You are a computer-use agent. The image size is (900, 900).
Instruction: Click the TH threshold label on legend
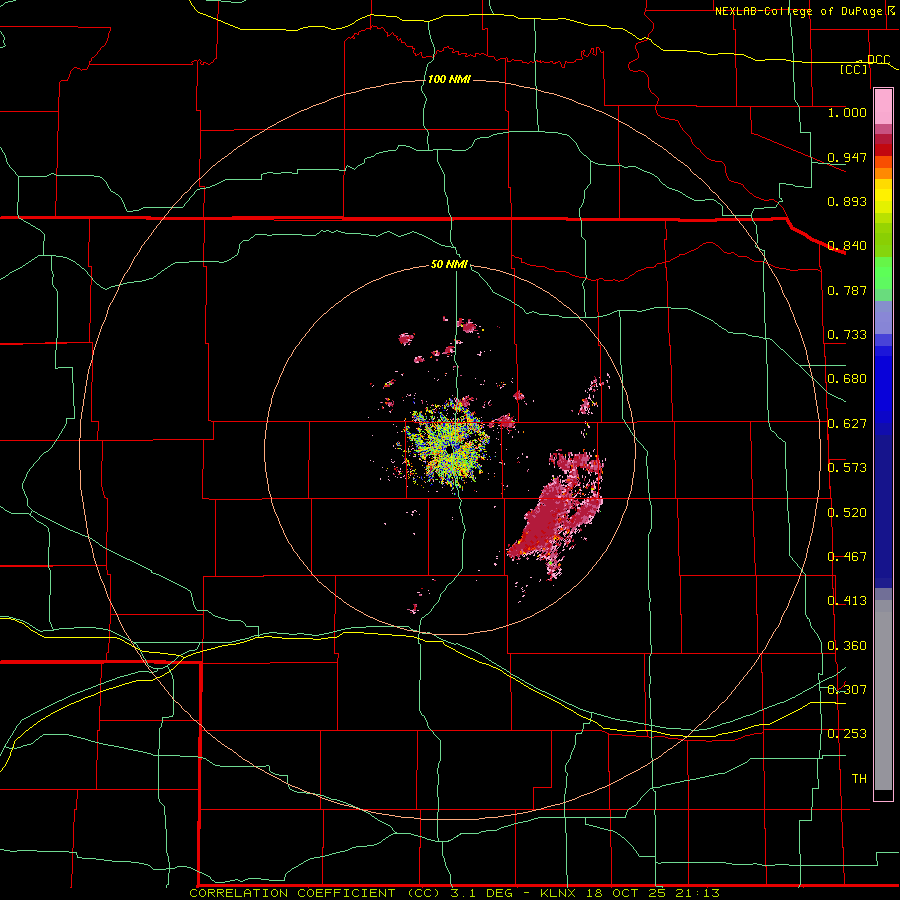click(859, 779)
